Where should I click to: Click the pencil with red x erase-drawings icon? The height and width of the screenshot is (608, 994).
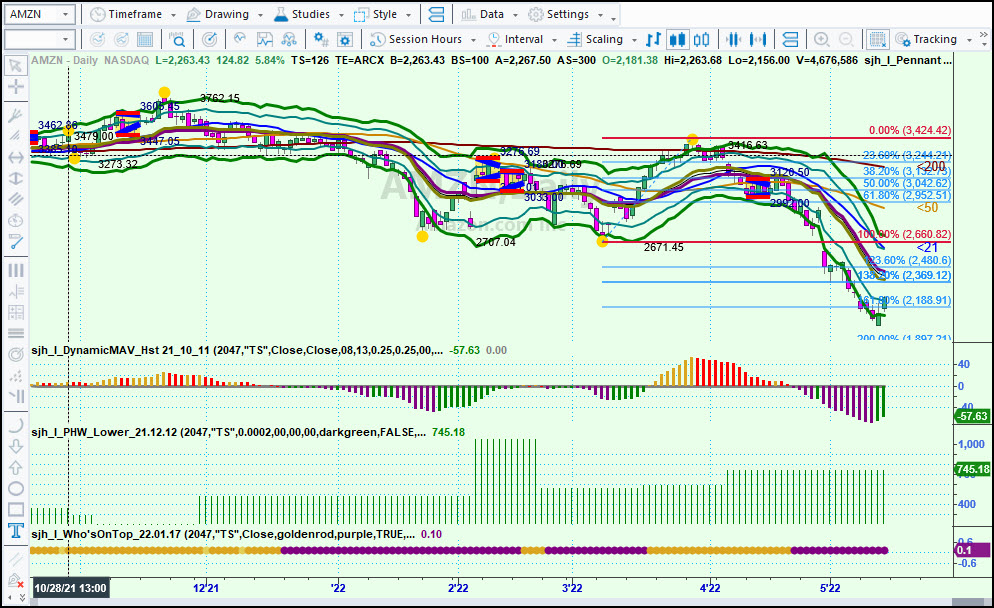coord(16,580)
